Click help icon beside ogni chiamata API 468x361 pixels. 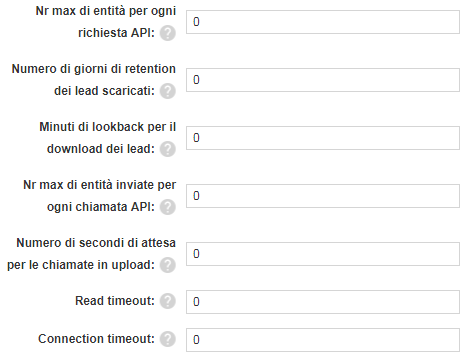coord(167,207)
